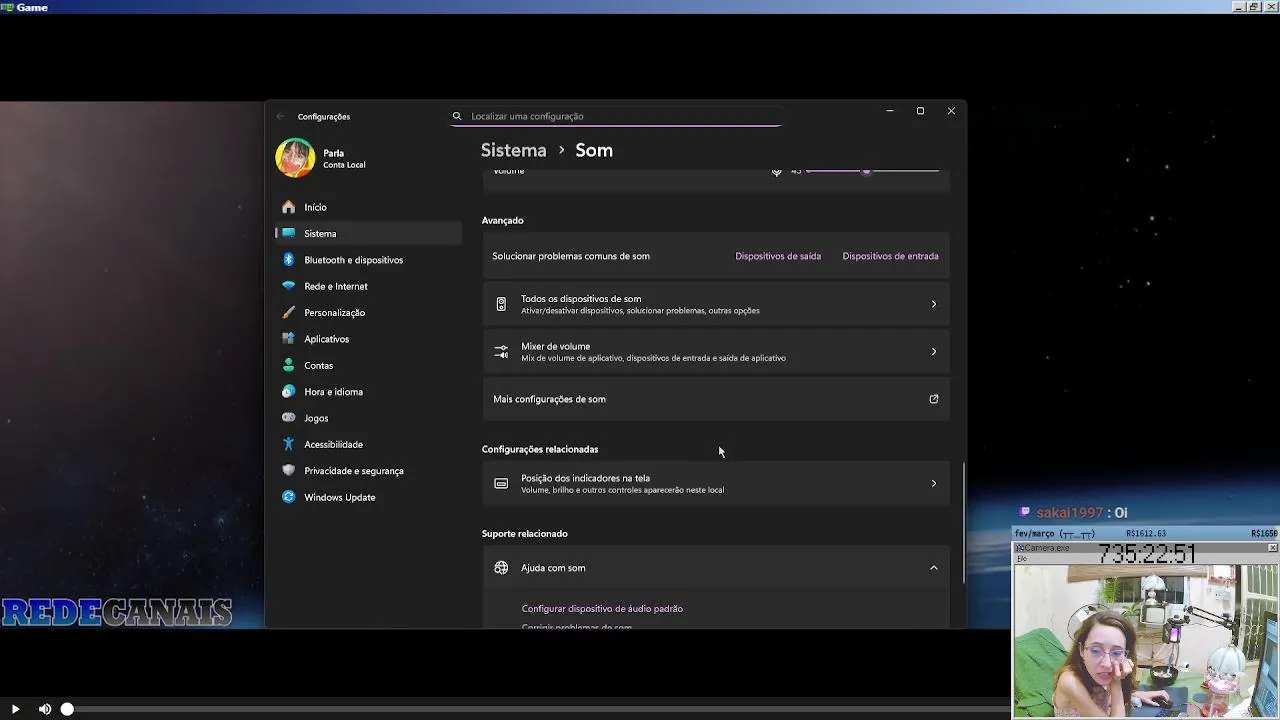The image size is (1280, 720).
Task: Click the Aplicativos grid icon
Action: click(x=289, y=339)
